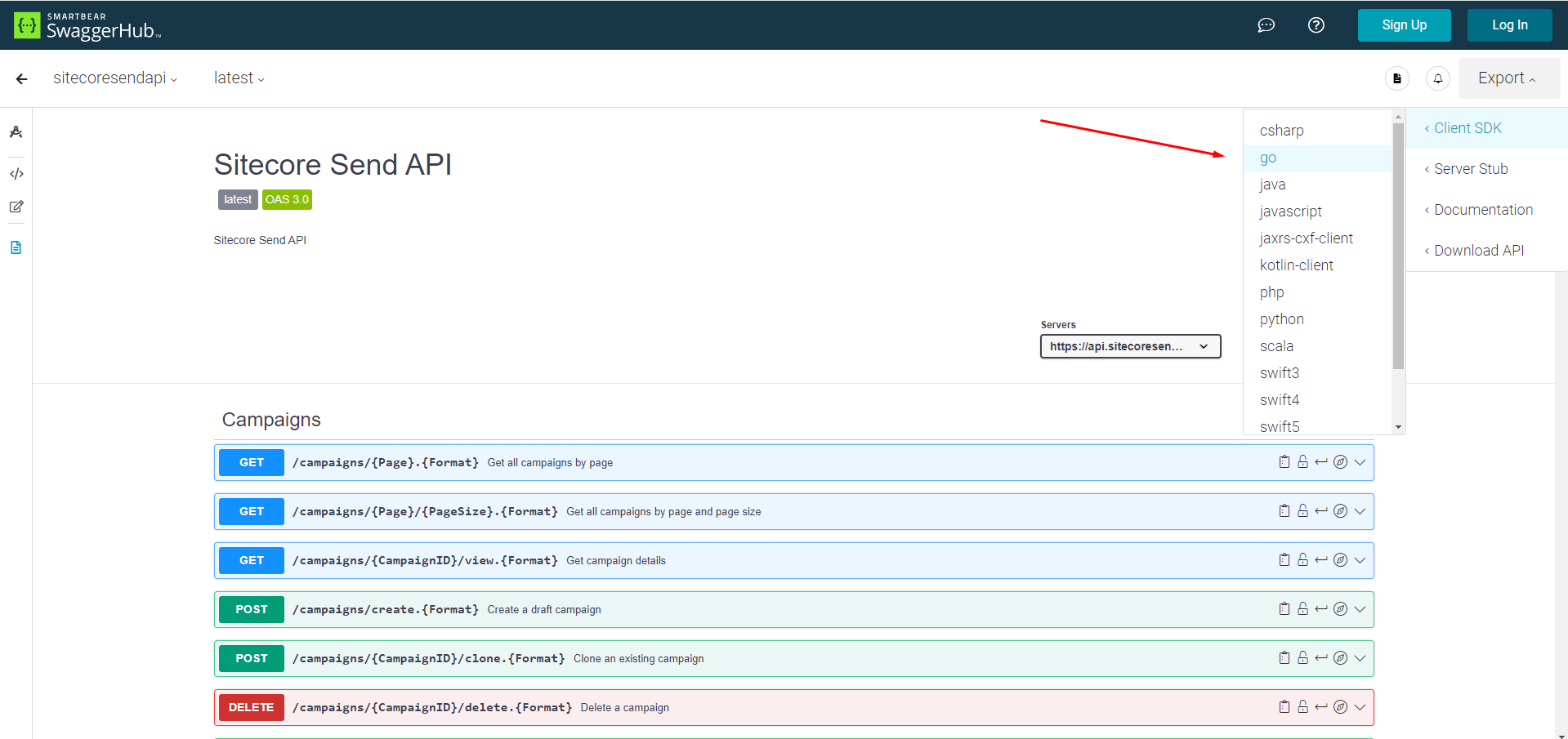
Task: Choose scala client SDK
Action: 1317,346
